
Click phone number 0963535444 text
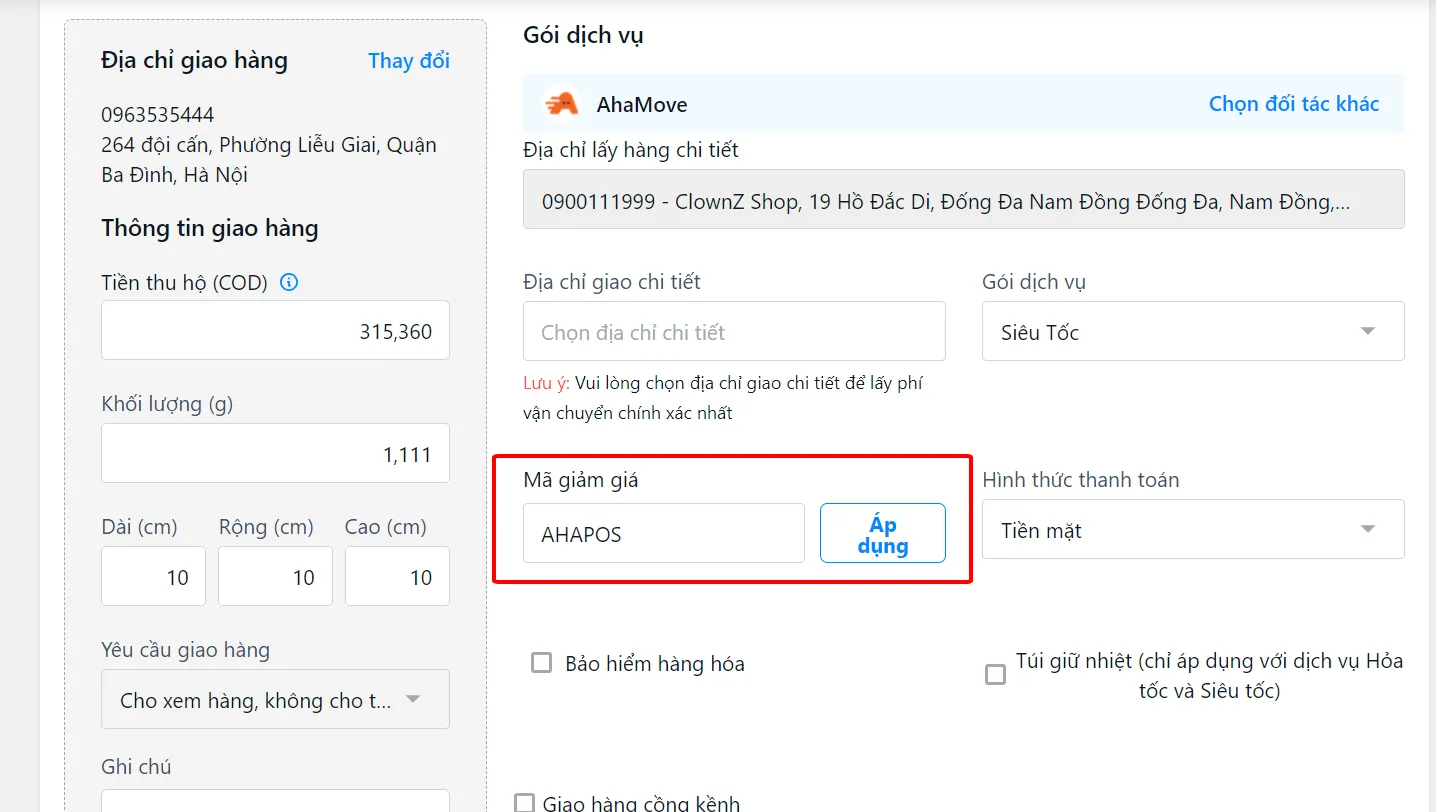[x=158, y=115]
